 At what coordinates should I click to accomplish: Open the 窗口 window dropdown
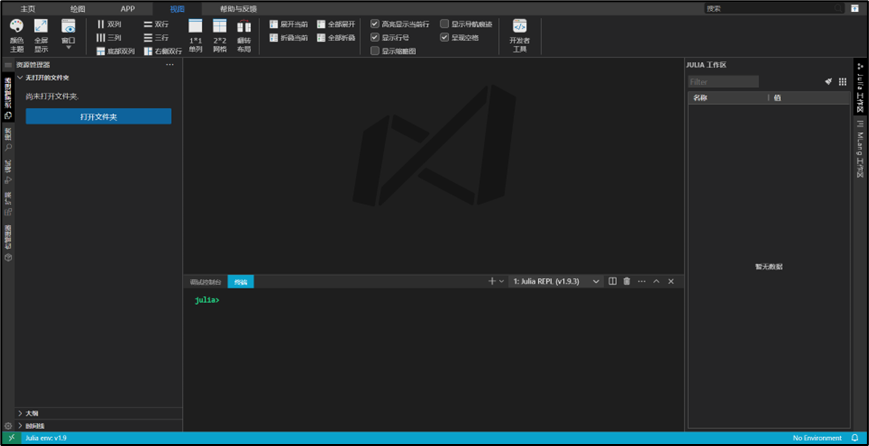tap(68, 34)
